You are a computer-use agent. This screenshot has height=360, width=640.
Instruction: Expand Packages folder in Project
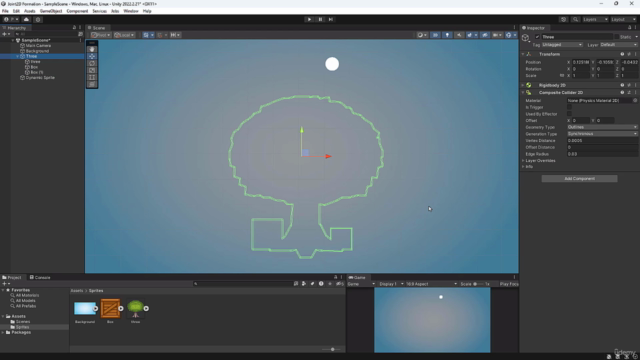tap(3, 332)
